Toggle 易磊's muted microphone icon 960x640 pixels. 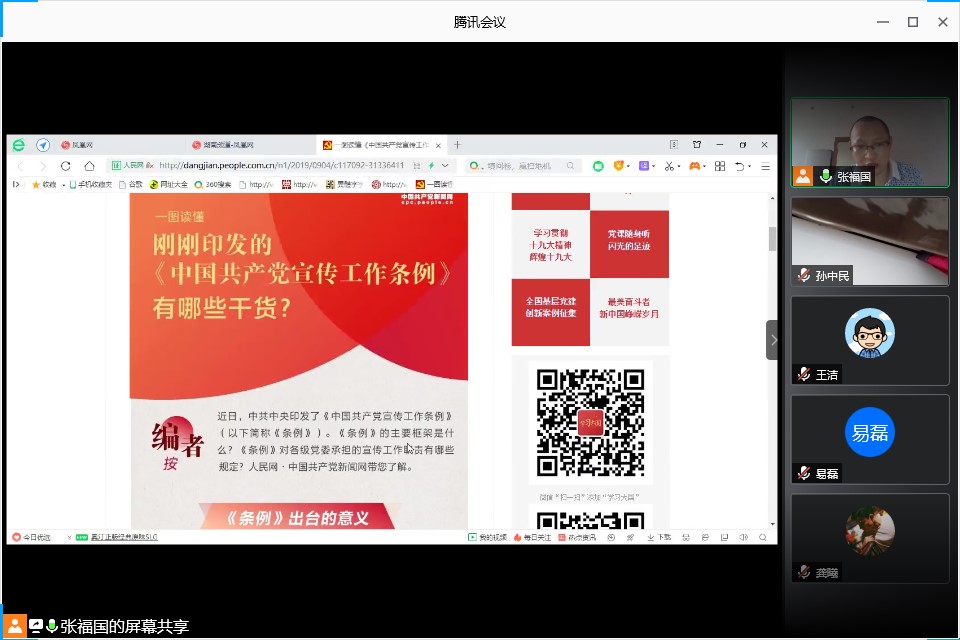[x=804, y=473]
